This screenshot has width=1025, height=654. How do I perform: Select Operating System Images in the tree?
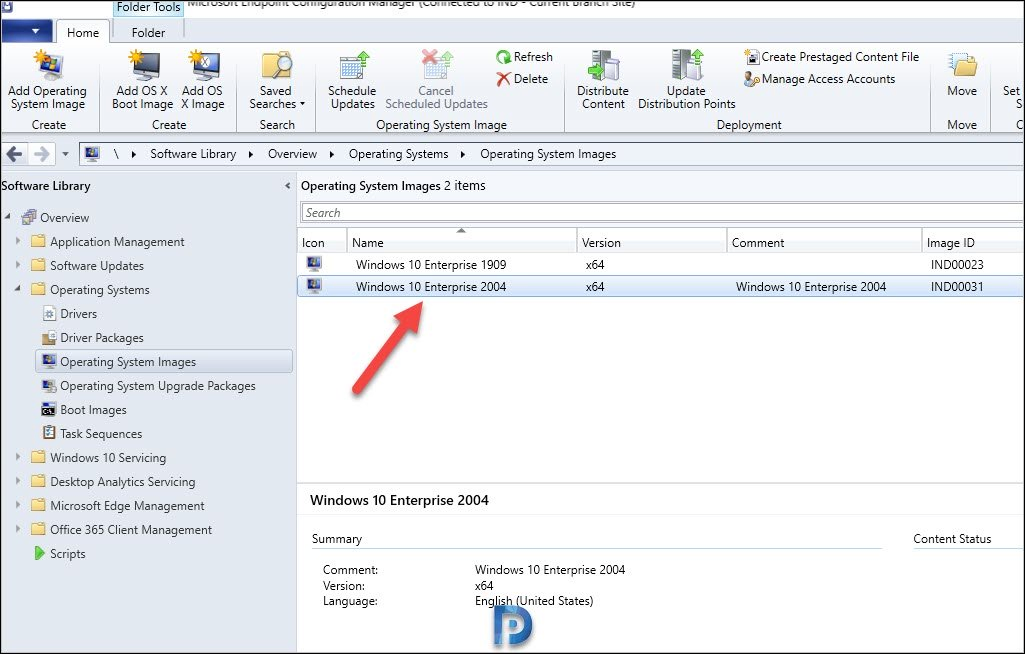(x=164, y=362)
